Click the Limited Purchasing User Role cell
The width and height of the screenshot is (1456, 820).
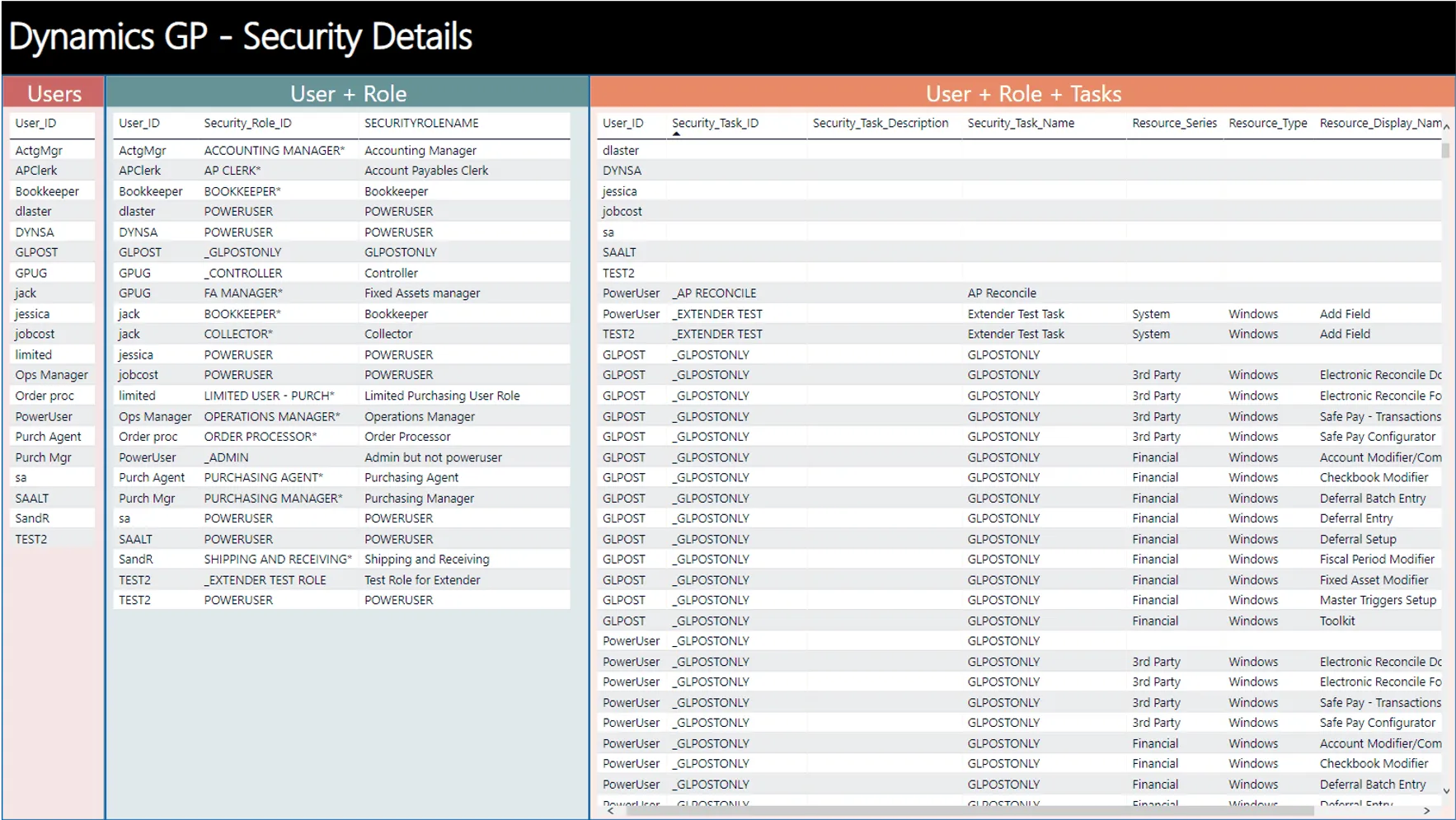[442, 396]
